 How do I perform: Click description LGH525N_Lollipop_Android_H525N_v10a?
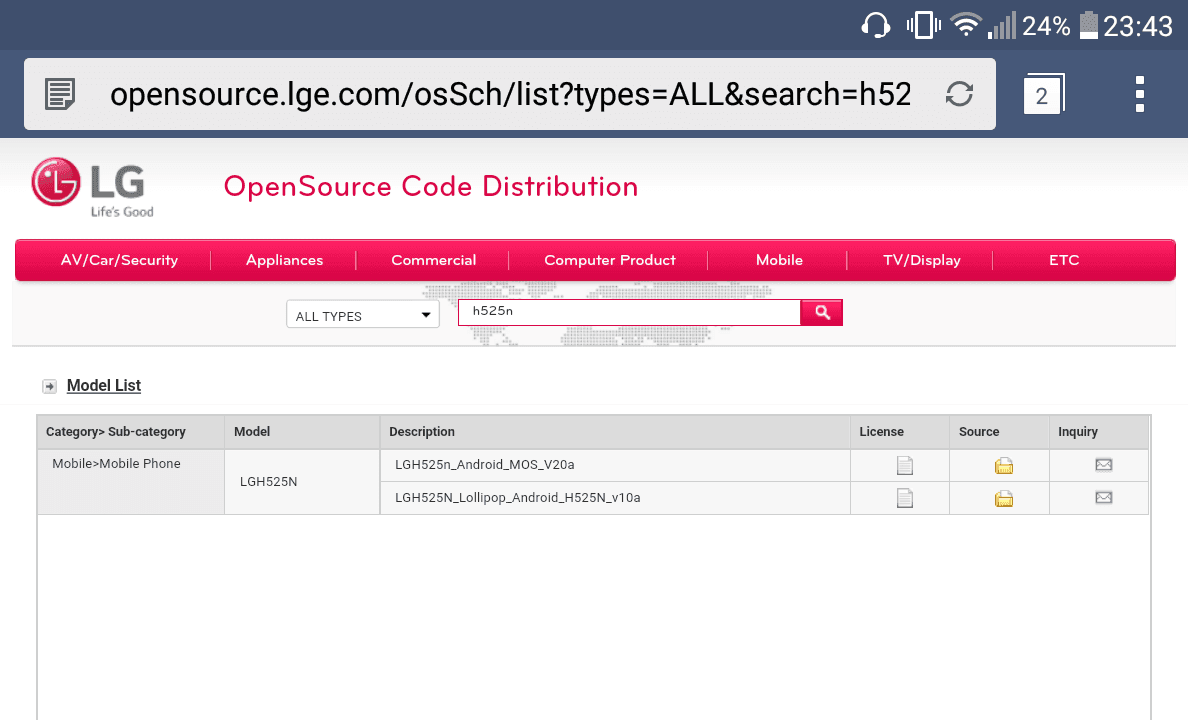[x=517, y=498]
